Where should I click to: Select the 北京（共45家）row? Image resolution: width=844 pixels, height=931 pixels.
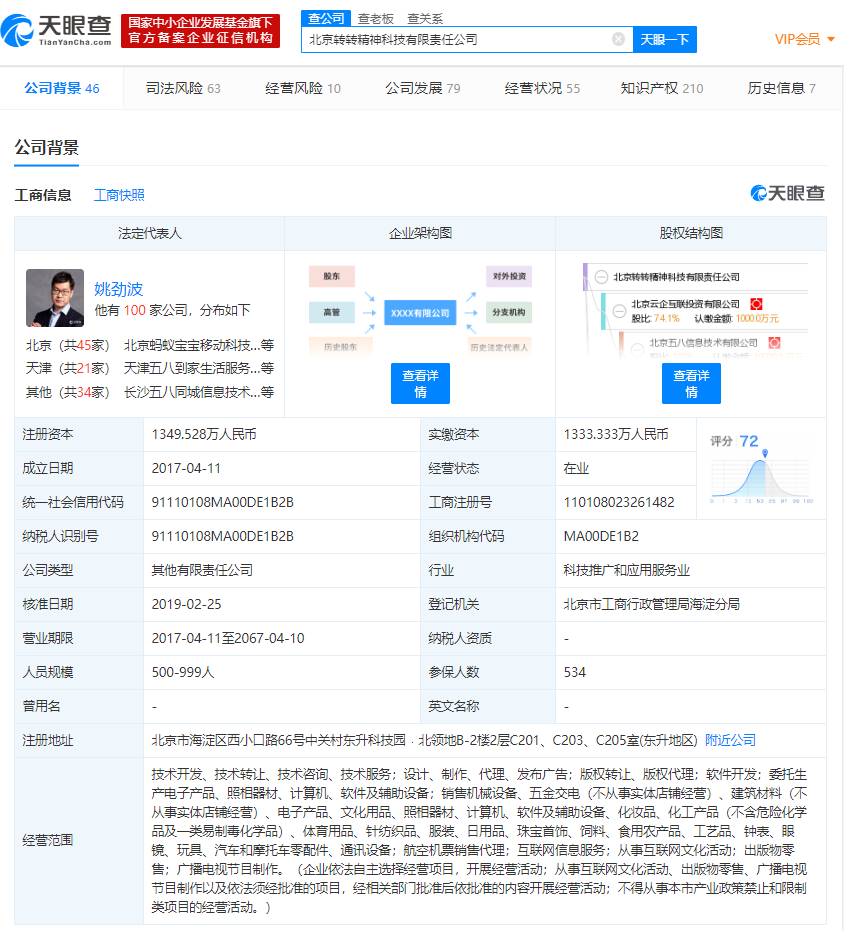click(x=150, y=345)
